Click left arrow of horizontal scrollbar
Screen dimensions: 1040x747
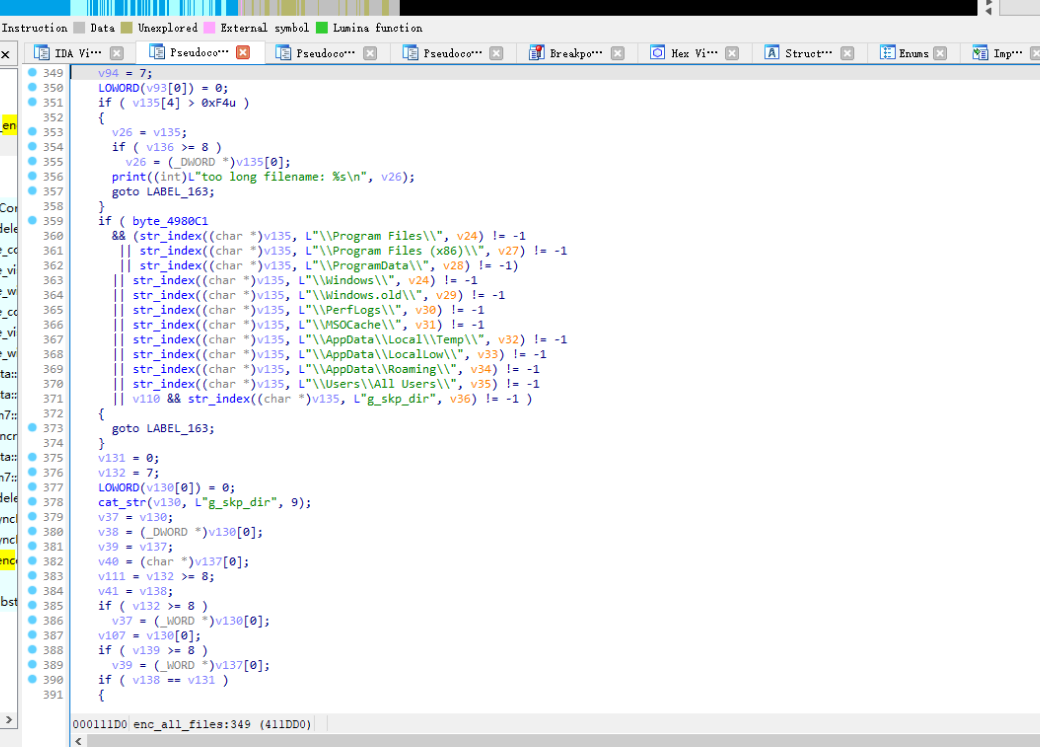coord(77,740)
